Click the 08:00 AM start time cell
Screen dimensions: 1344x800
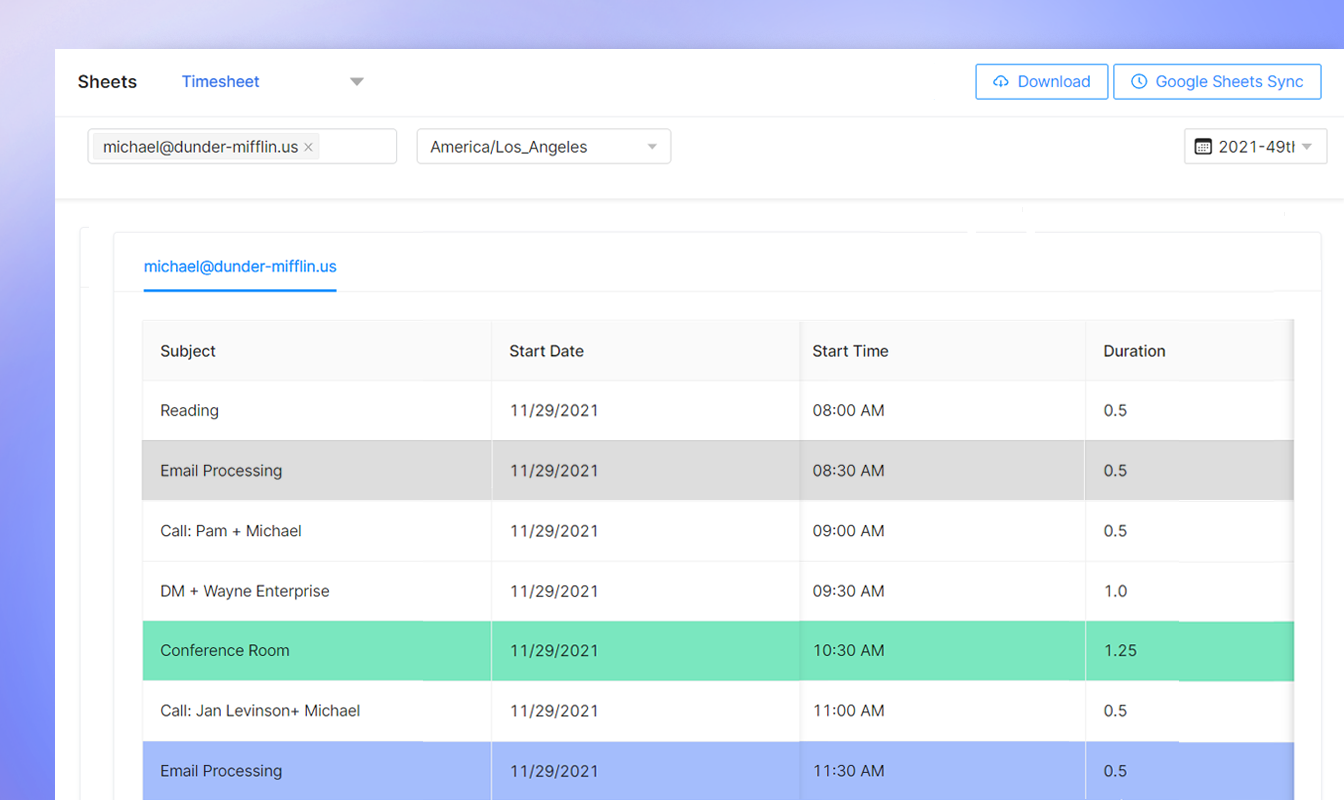click(943, 411)
